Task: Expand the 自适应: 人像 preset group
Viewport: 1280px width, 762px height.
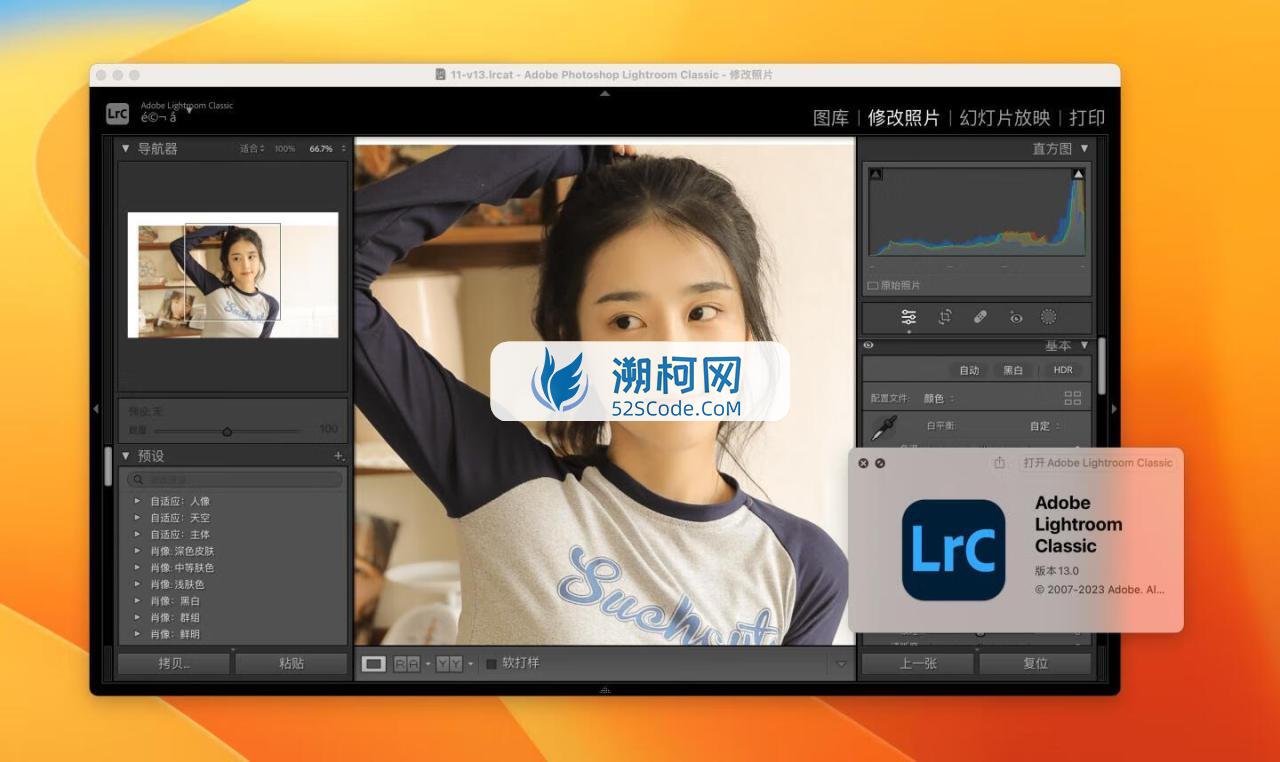Action: 138,501
